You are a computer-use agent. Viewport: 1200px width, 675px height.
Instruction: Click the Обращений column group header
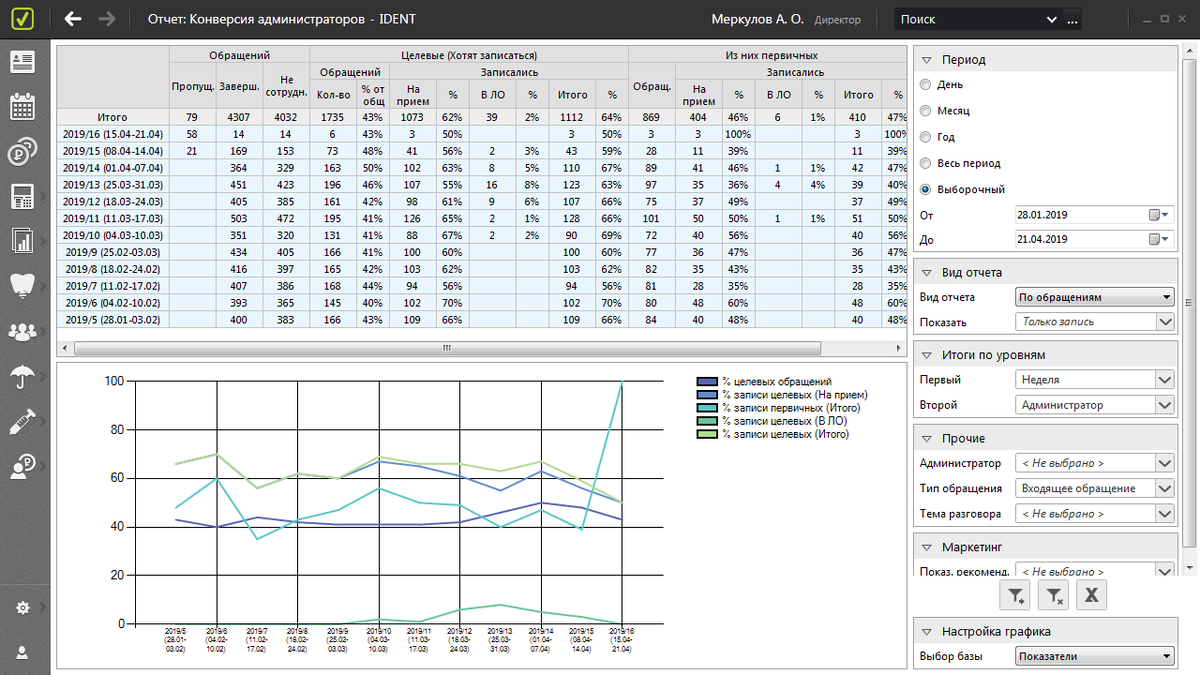(240, 55)
